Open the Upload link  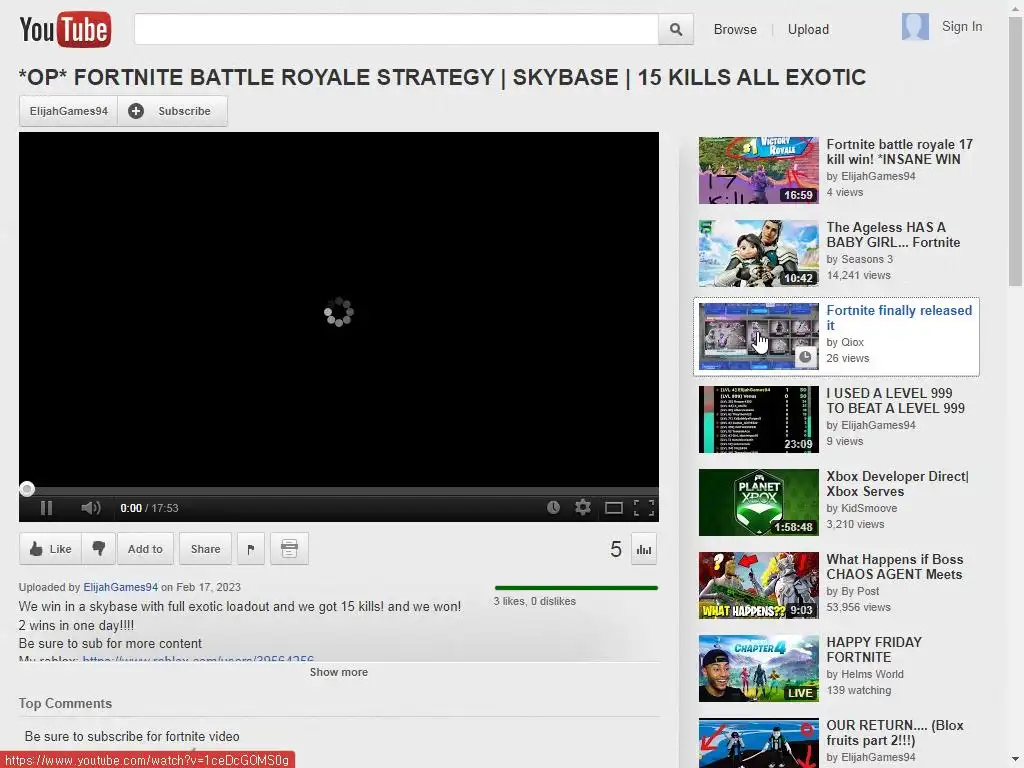[x=808, y=29]
